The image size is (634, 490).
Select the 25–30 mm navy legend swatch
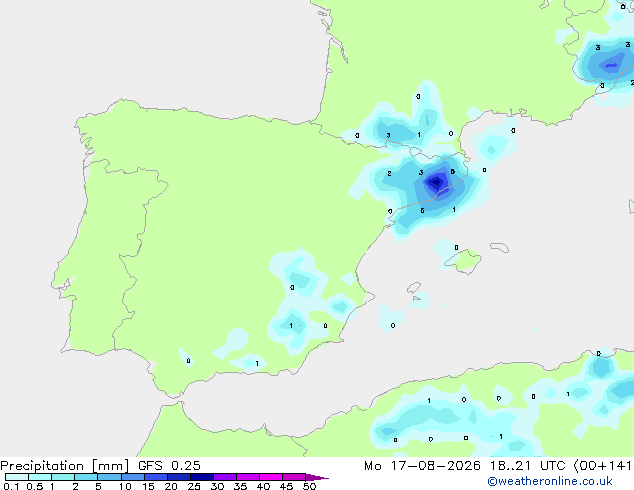coord(202,477)
